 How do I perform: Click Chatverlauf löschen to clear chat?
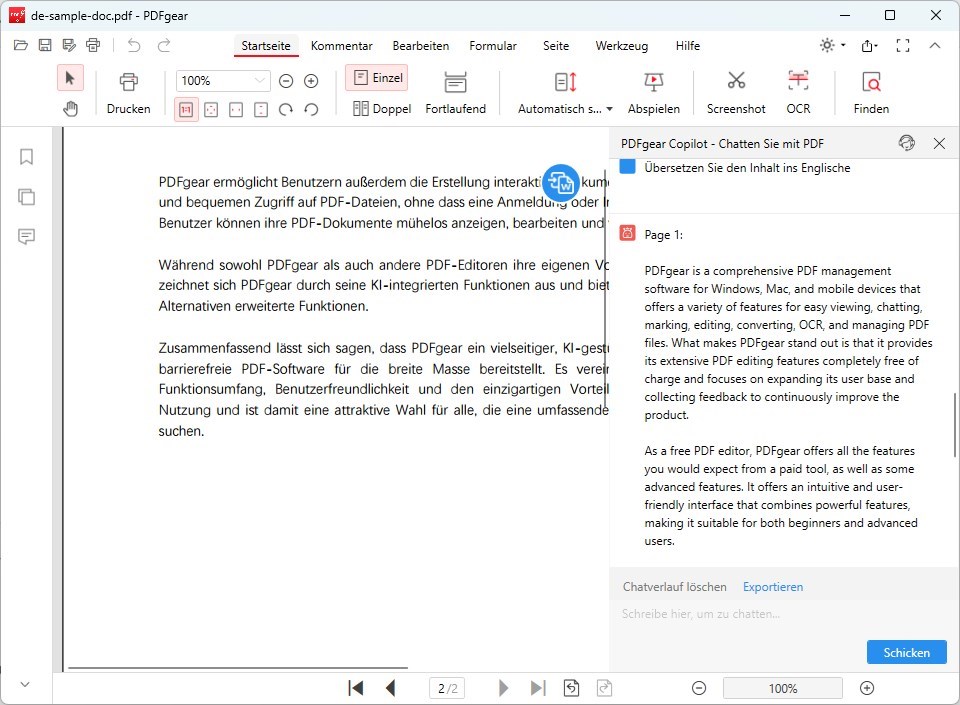(675, 587)
